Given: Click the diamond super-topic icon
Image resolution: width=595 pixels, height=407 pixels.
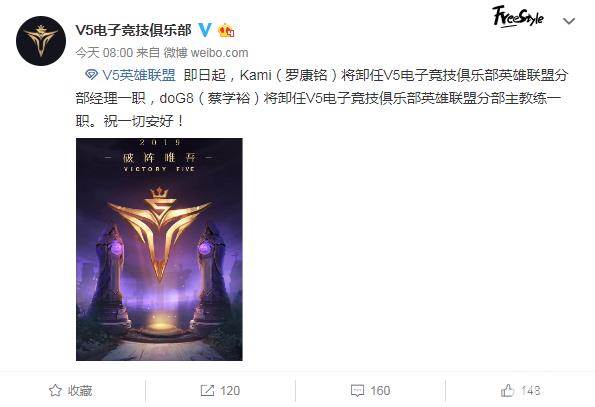Looking at the screenshot, I should coord(91,75).
